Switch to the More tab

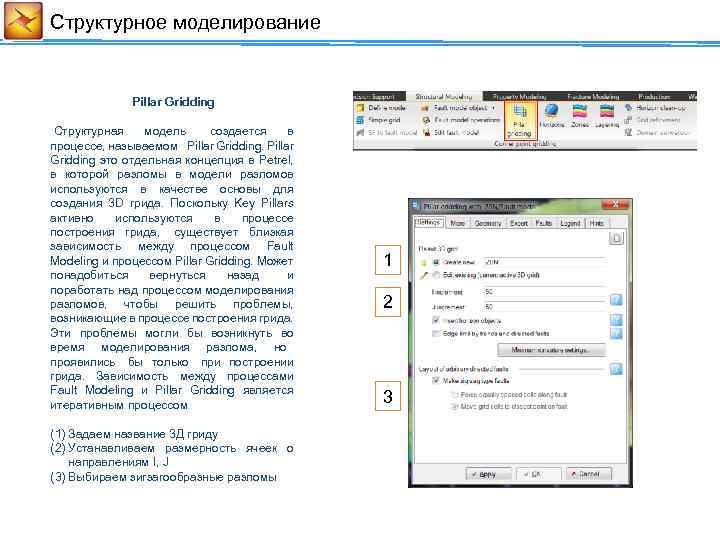click(x=457, y=223)
